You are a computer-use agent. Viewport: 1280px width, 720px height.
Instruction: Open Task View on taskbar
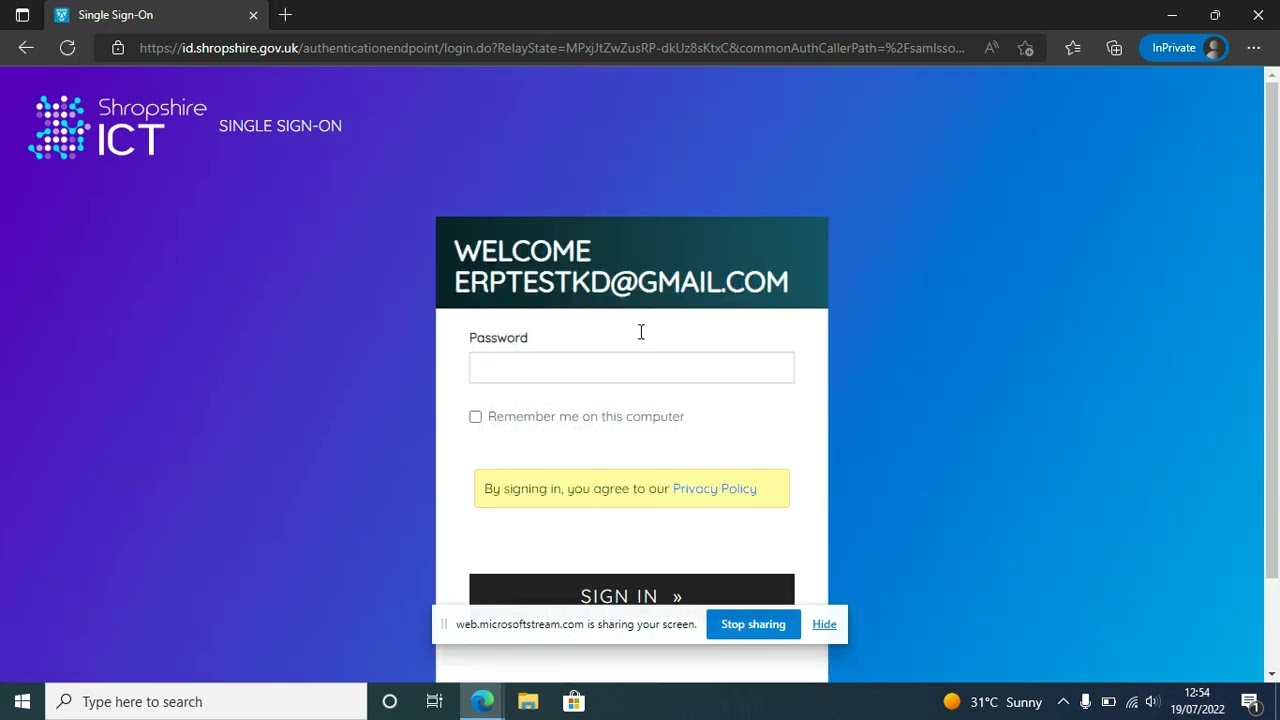pos(434,701)
